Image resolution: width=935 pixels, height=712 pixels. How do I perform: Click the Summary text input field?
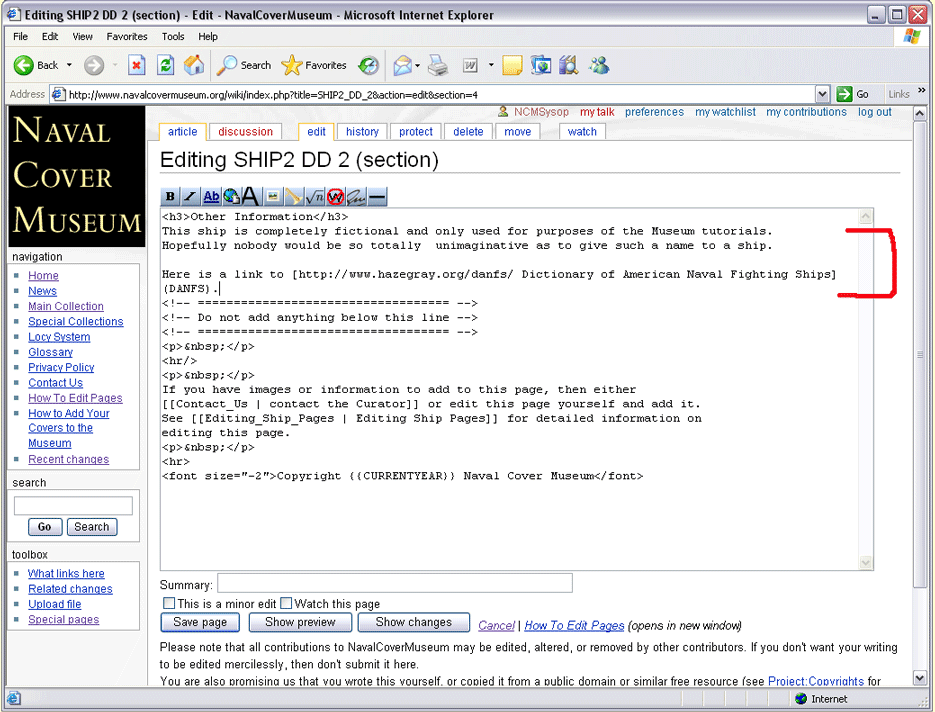(x=395, y=583)
